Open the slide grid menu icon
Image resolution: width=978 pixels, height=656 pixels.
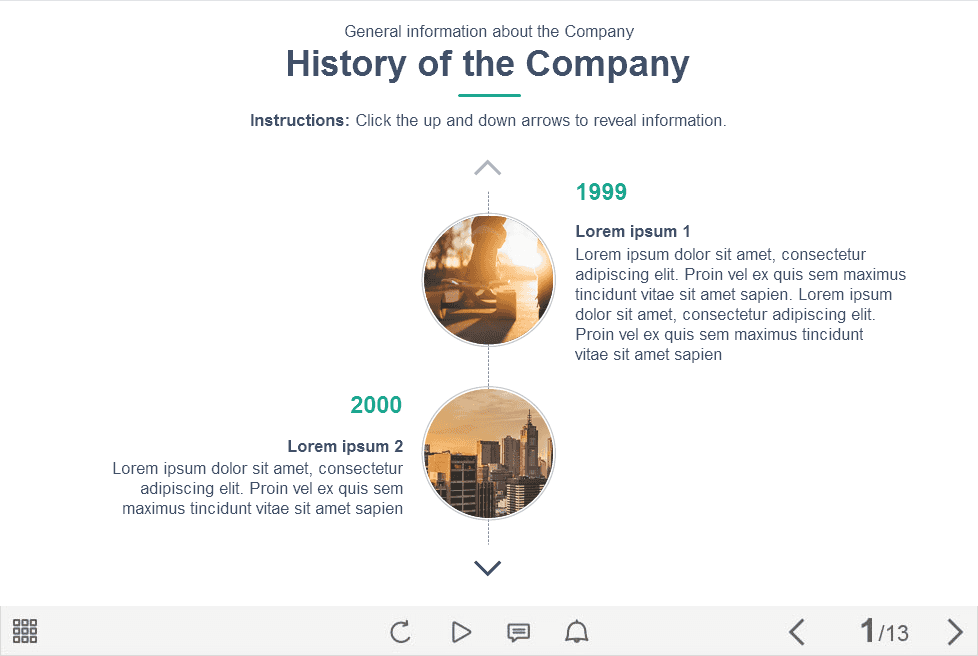[x=25, y=631]
